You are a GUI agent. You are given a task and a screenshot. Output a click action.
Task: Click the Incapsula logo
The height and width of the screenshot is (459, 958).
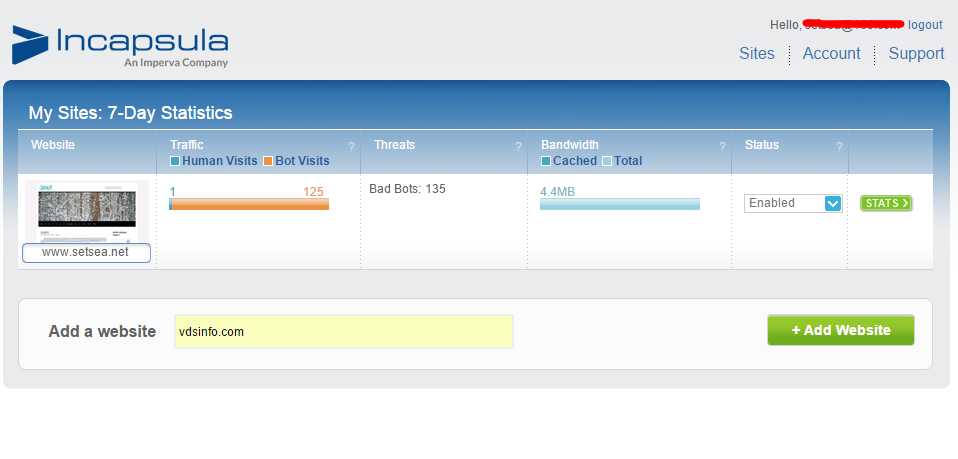pyautogui.click(x=120, y=46)
